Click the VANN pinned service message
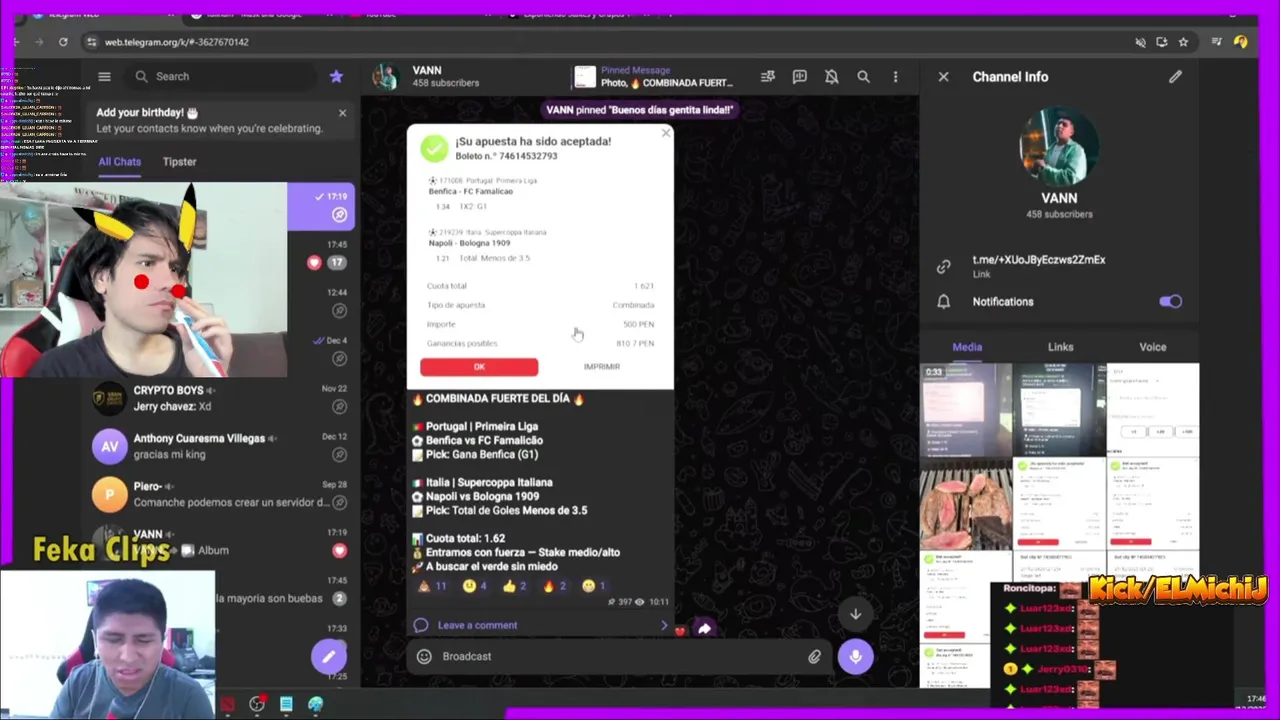Image resolution: width=1280 pixels, height=720 pixels. pyautogui.click(x=639, y=110)
